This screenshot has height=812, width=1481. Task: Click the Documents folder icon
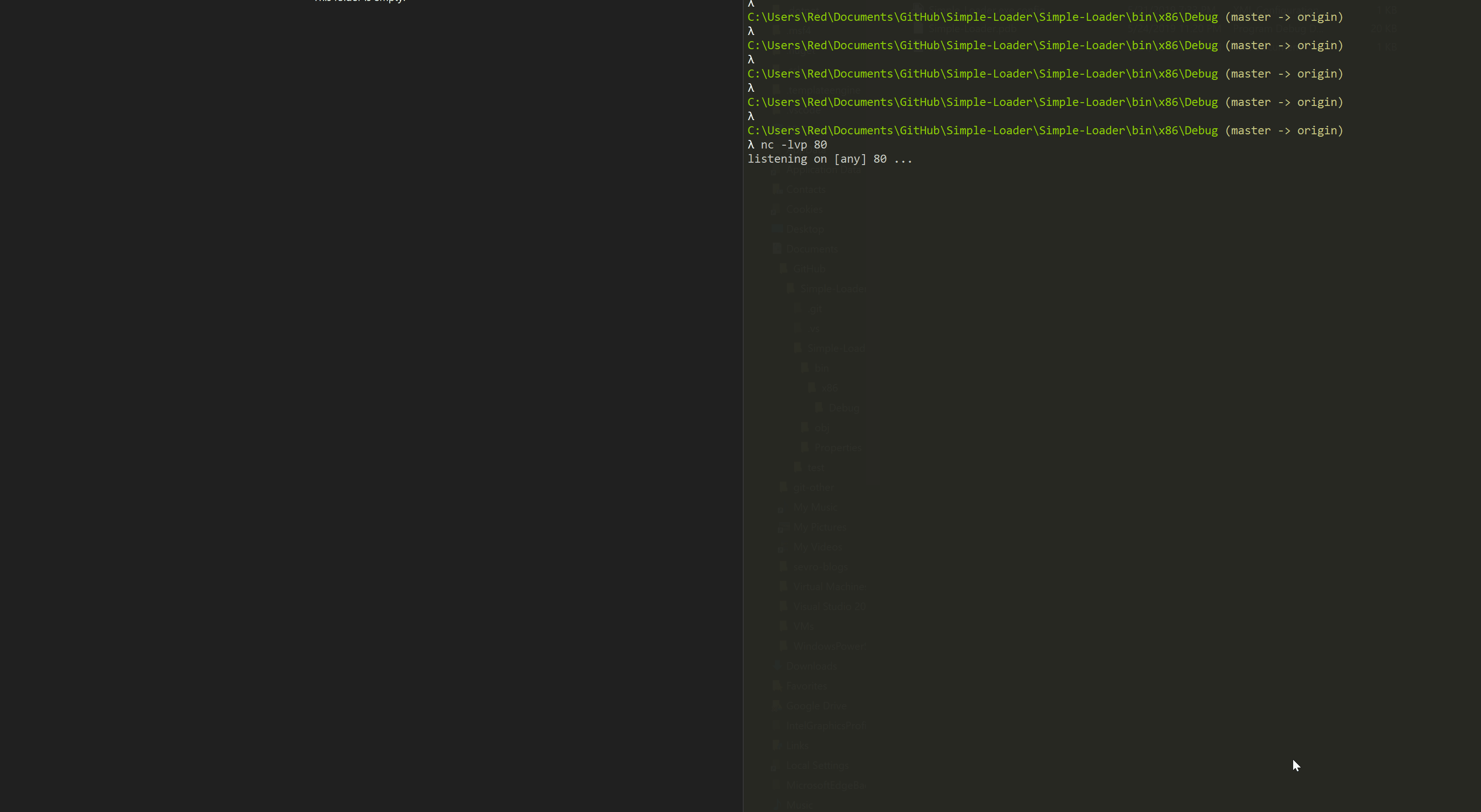point(777,248)
